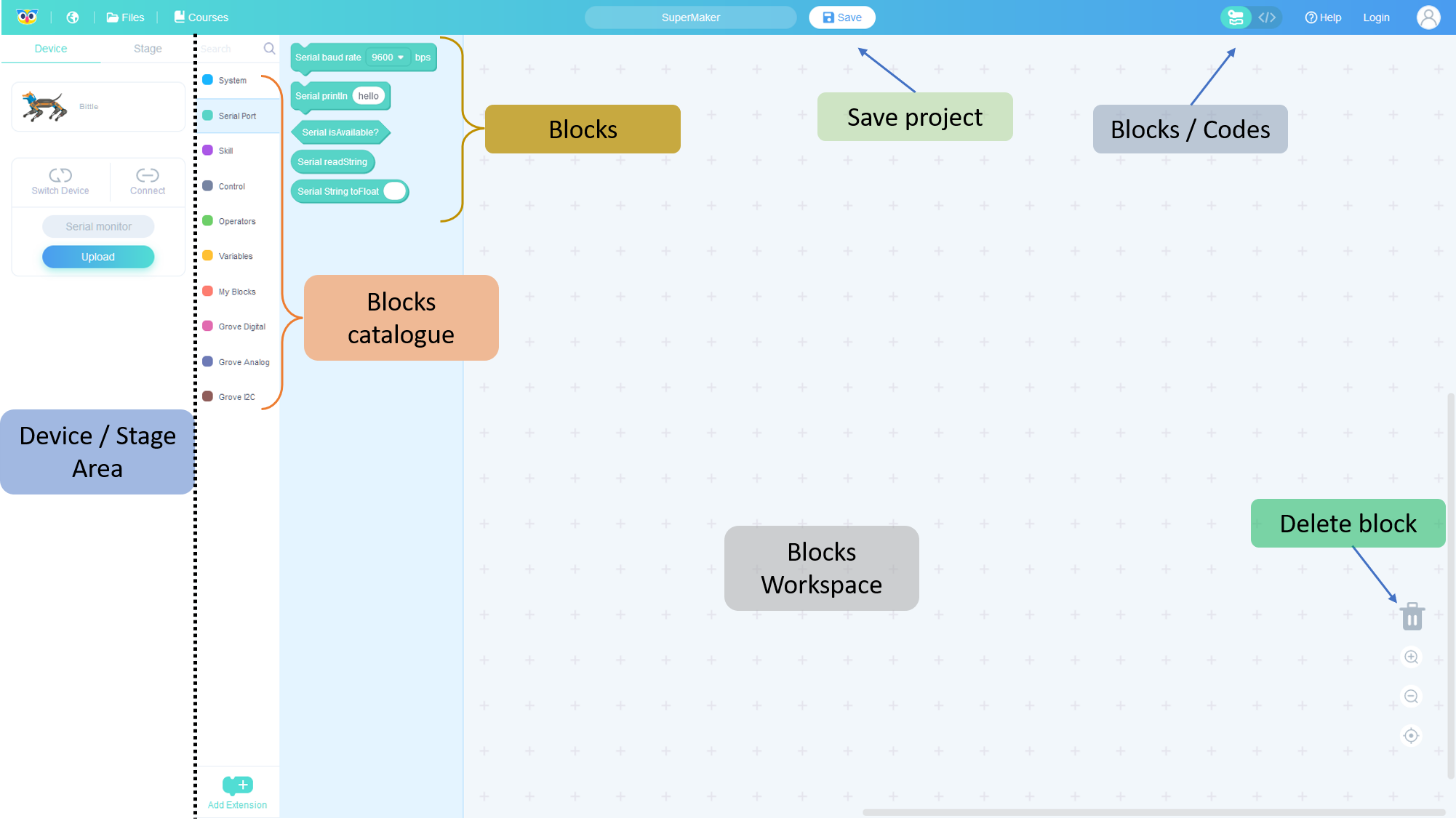
Task: Select blocks mode in the blocks/code toggle
Action: click(x=1236, y=17)
